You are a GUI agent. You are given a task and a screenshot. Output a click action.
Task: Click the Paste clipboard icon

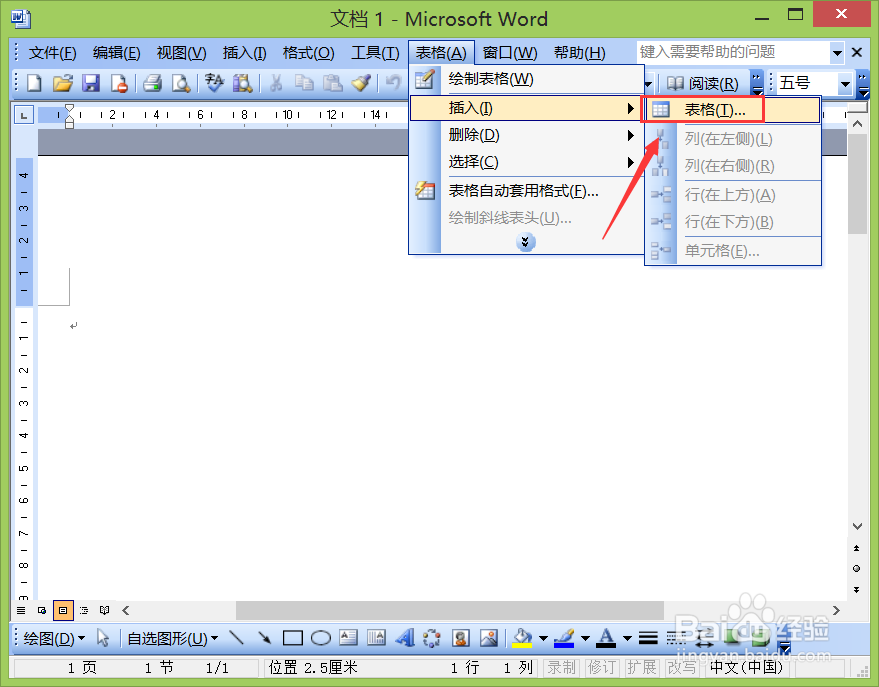332,83
